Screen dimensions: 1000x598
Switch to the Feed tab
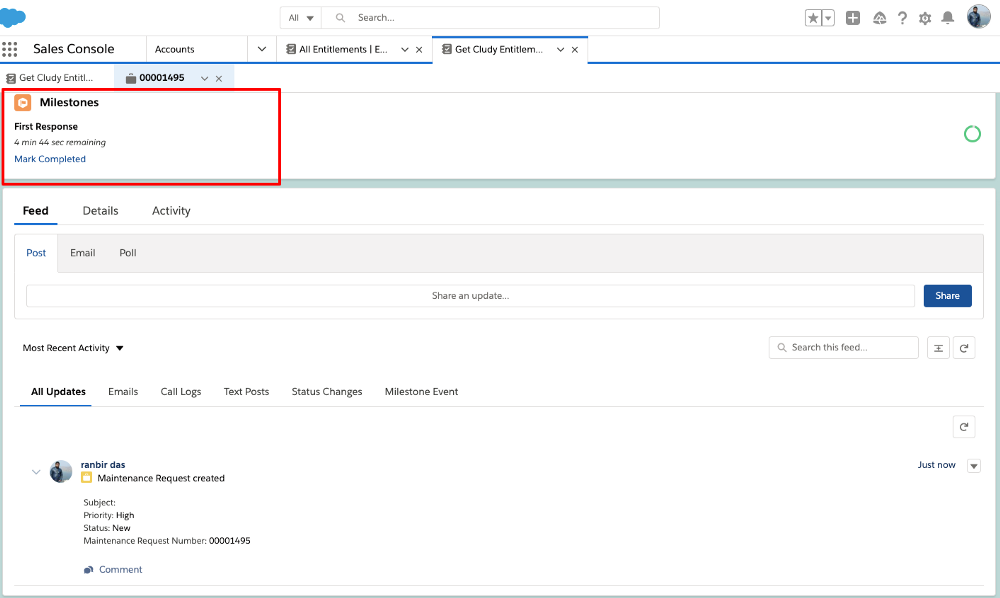[x=36, y=211]
